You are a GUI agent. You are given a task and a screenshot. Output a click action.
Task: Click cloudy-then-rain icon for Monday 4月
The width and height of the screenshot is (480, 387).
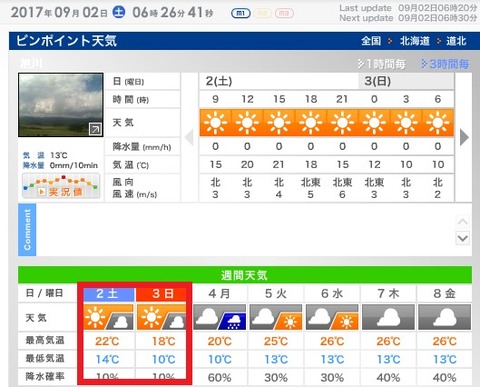[220, 317]
